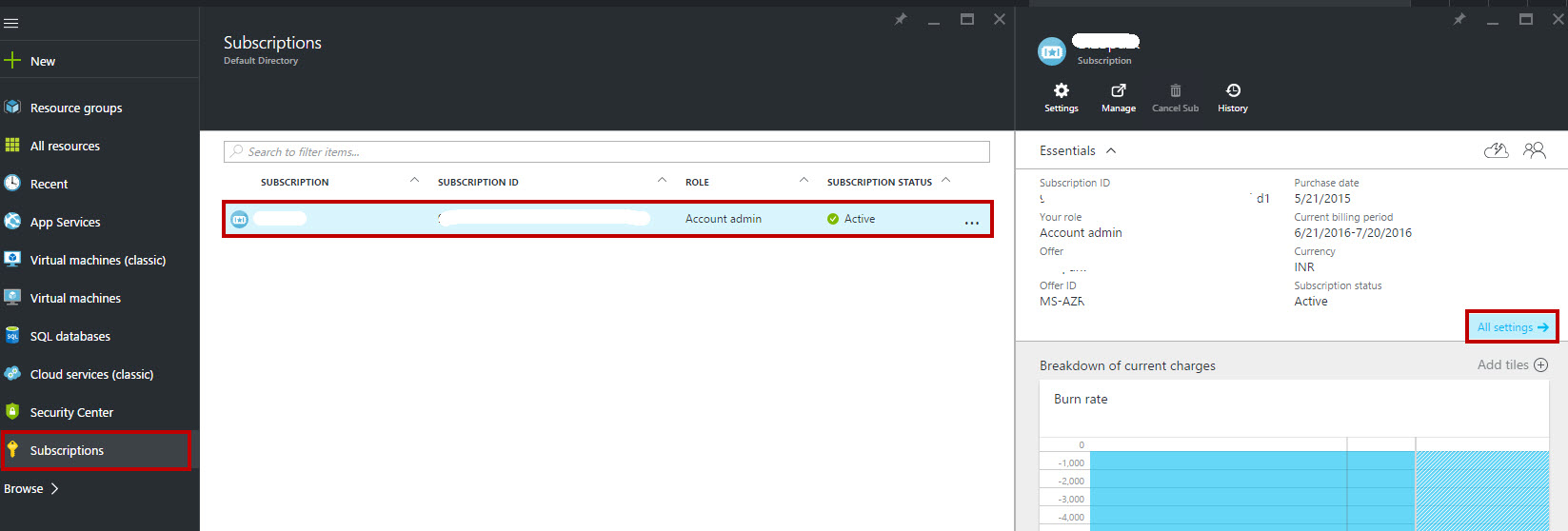The width and height of the screenshot is (1568, 531).
Task: Click the Account admin role cell
Action: 724,219
